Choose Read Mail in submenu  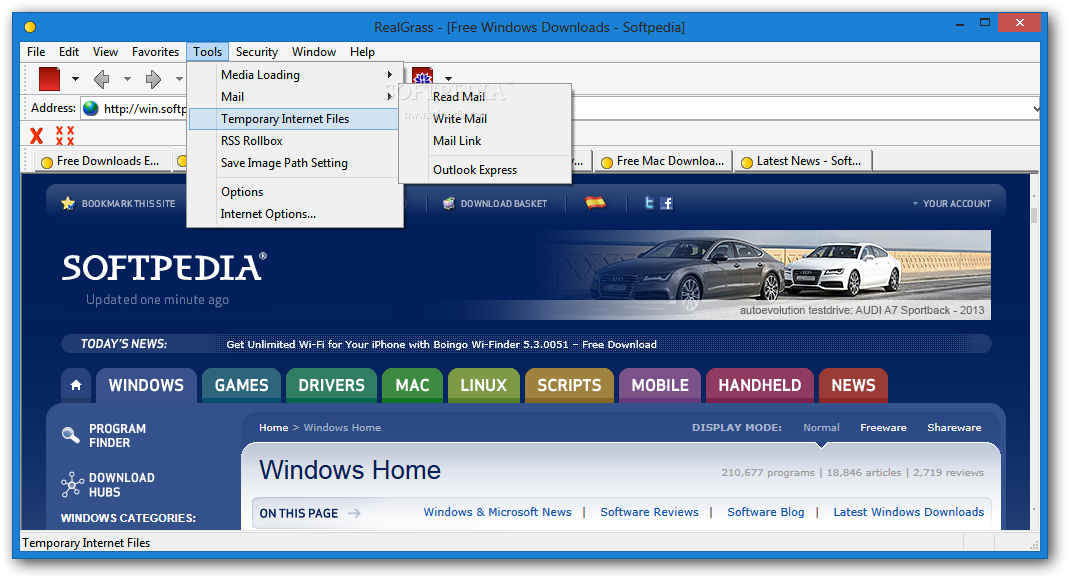click(x=485, y=97)
